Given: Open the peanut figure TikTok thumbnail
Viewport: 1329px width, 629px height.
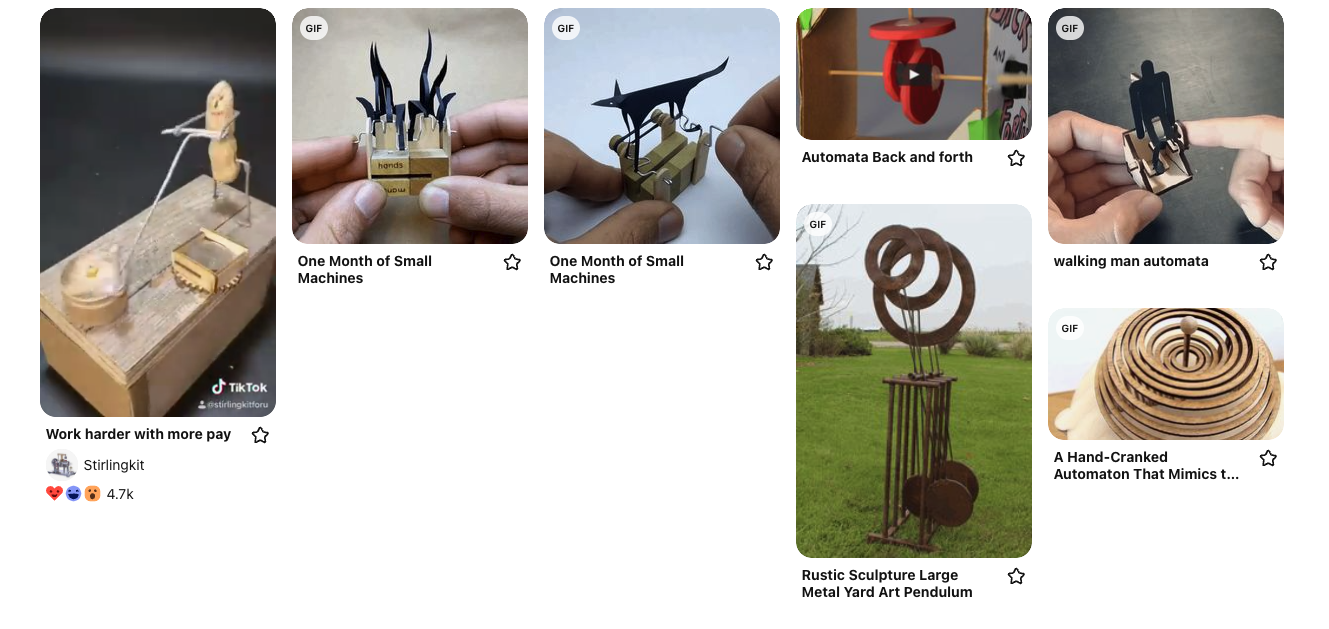Looking at the screenshot, I should [x=158, y=212].
